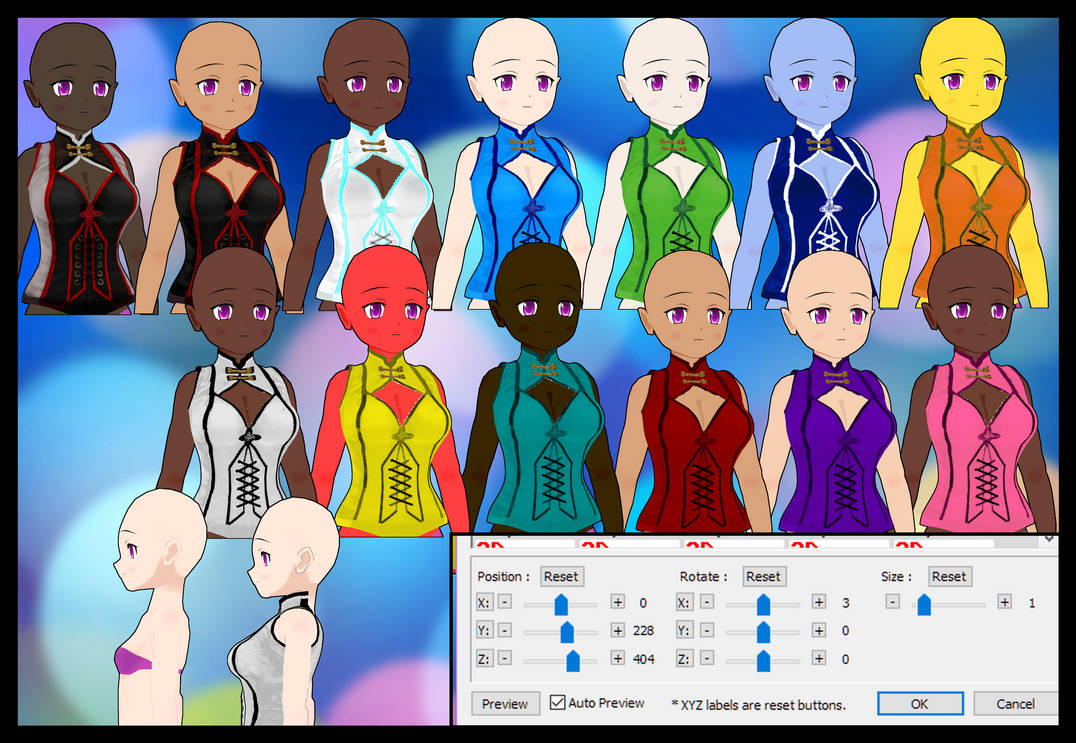
Task: Select the Position Z slider handle
Action: [573, 658]
